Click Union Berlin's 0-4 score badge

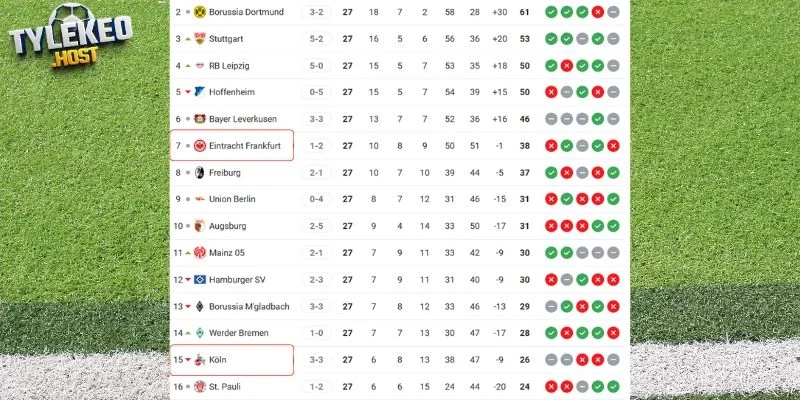click(317, 199)
